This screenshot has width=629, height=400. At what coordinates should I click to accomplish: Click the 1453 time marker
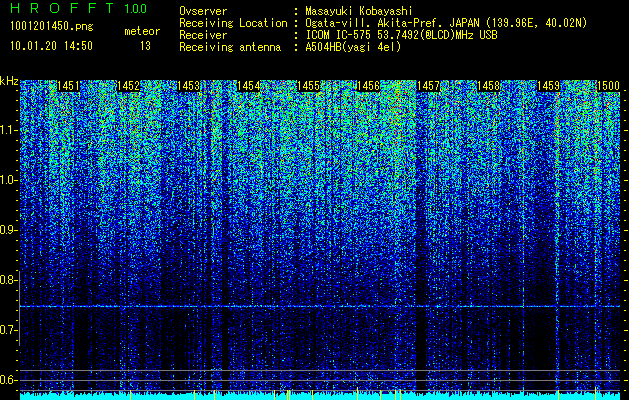click(x=188, y=86)
